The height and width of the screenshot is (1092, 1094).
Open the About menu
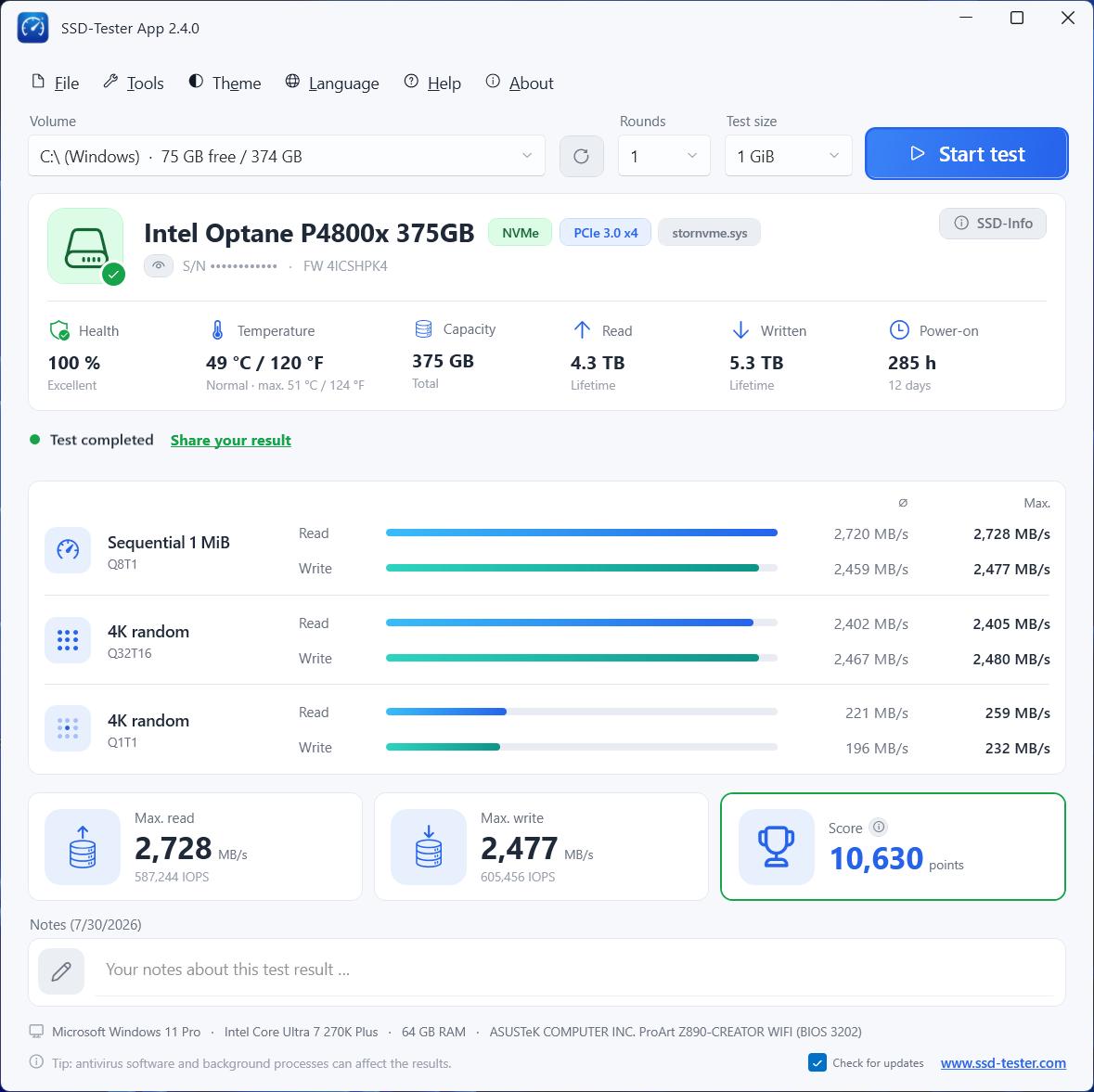pos(520,83)
